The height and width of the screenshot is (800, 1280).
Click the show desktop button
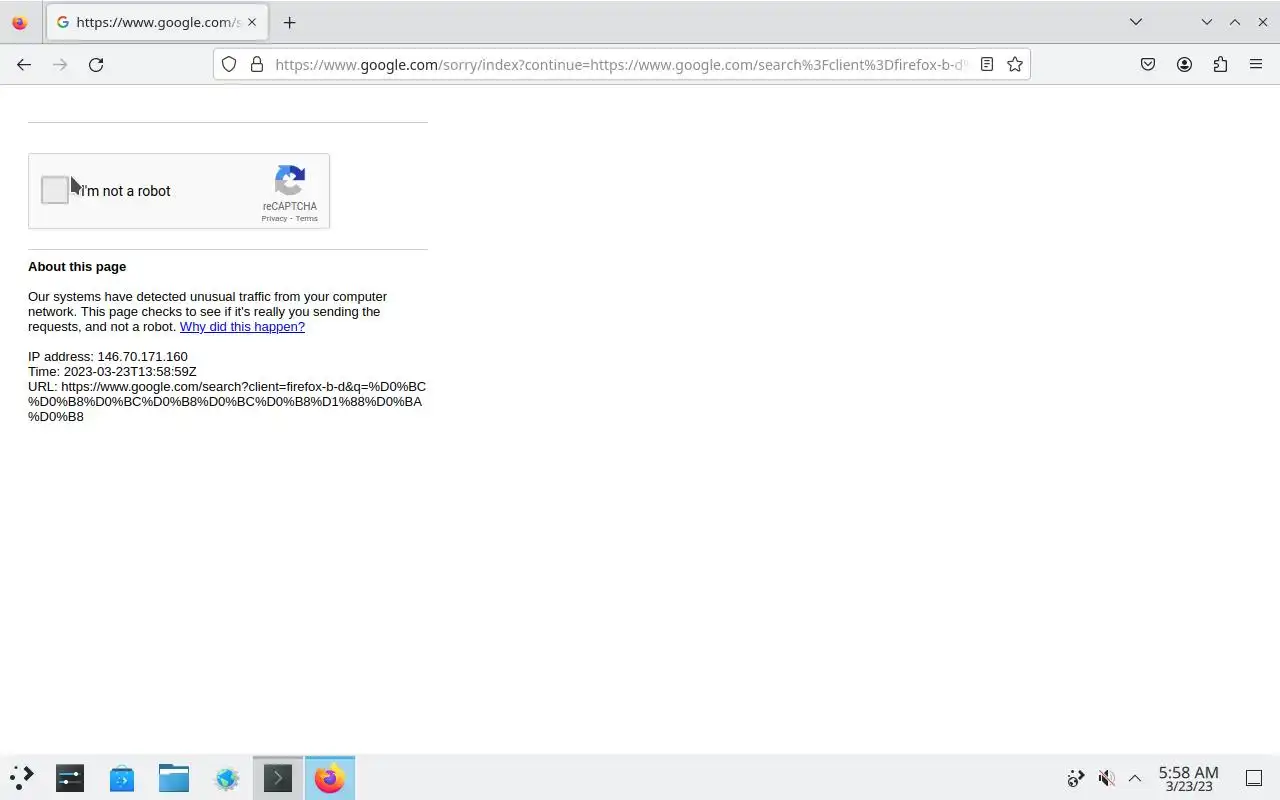tap(1254, 778)
